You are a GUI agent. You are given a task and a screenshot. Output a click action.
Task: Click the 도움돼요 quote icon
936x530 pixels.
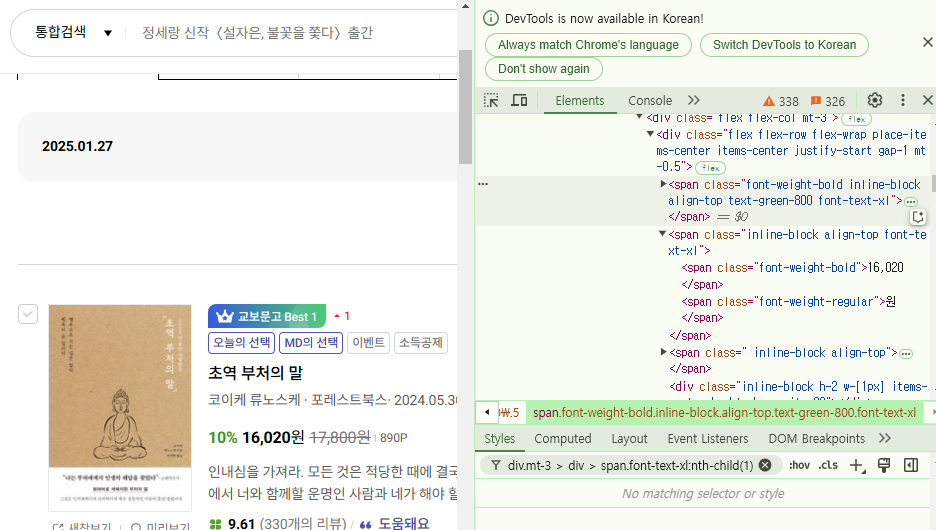click(365, 525)
